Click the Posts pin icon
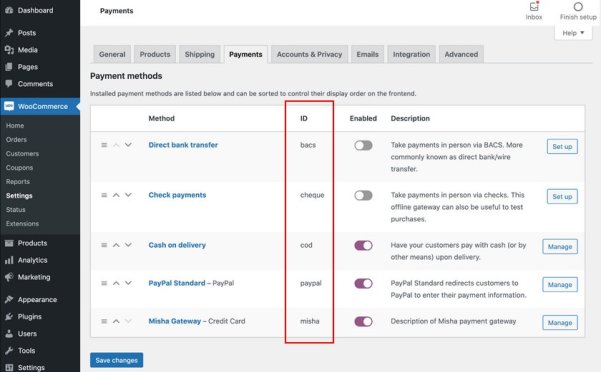601x372 pixels. [9, 33]
